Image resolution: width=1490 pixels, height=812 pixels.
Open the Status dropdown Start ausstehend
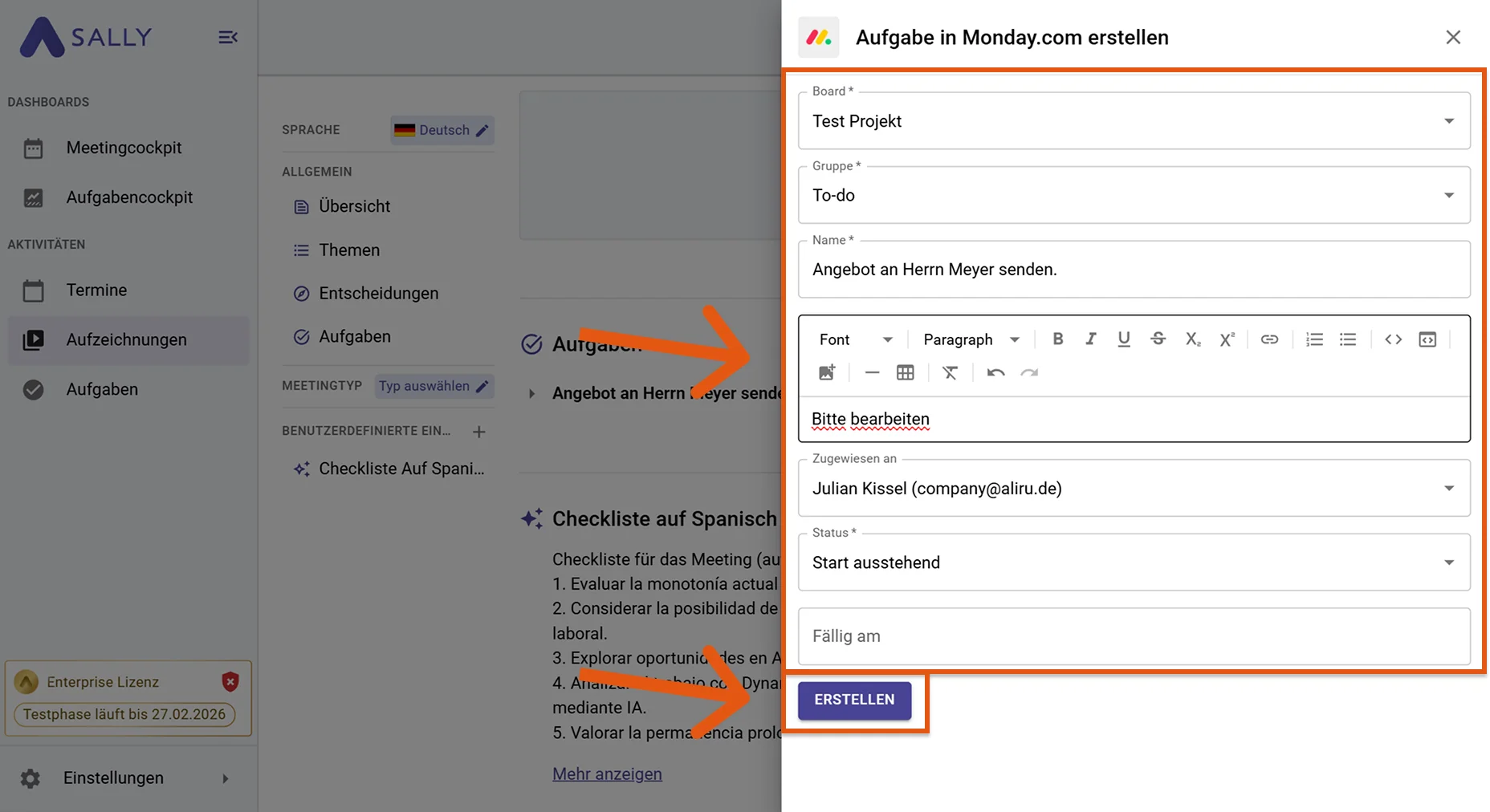[x=1134, y=562]
